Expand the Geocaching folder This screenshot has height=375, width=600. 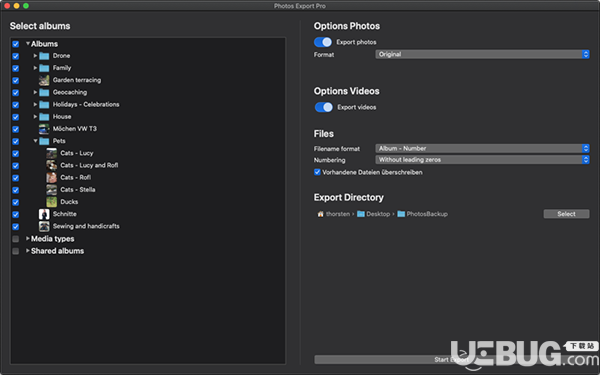[x=35, y=92]
